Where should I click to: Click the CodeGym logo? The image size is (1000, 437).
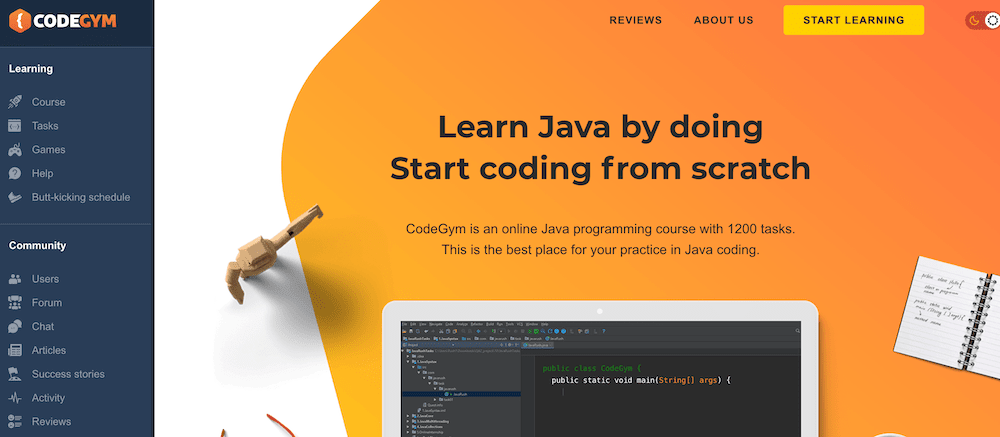[x=62, y=21]
